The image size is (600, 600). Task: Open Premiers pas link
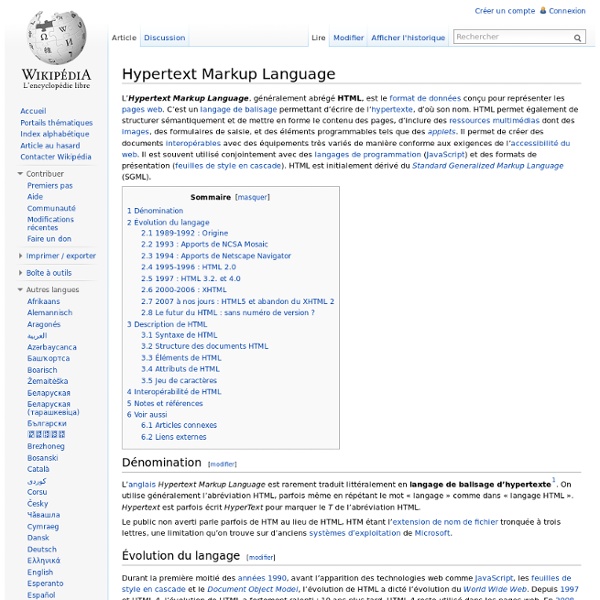(50, 186)
